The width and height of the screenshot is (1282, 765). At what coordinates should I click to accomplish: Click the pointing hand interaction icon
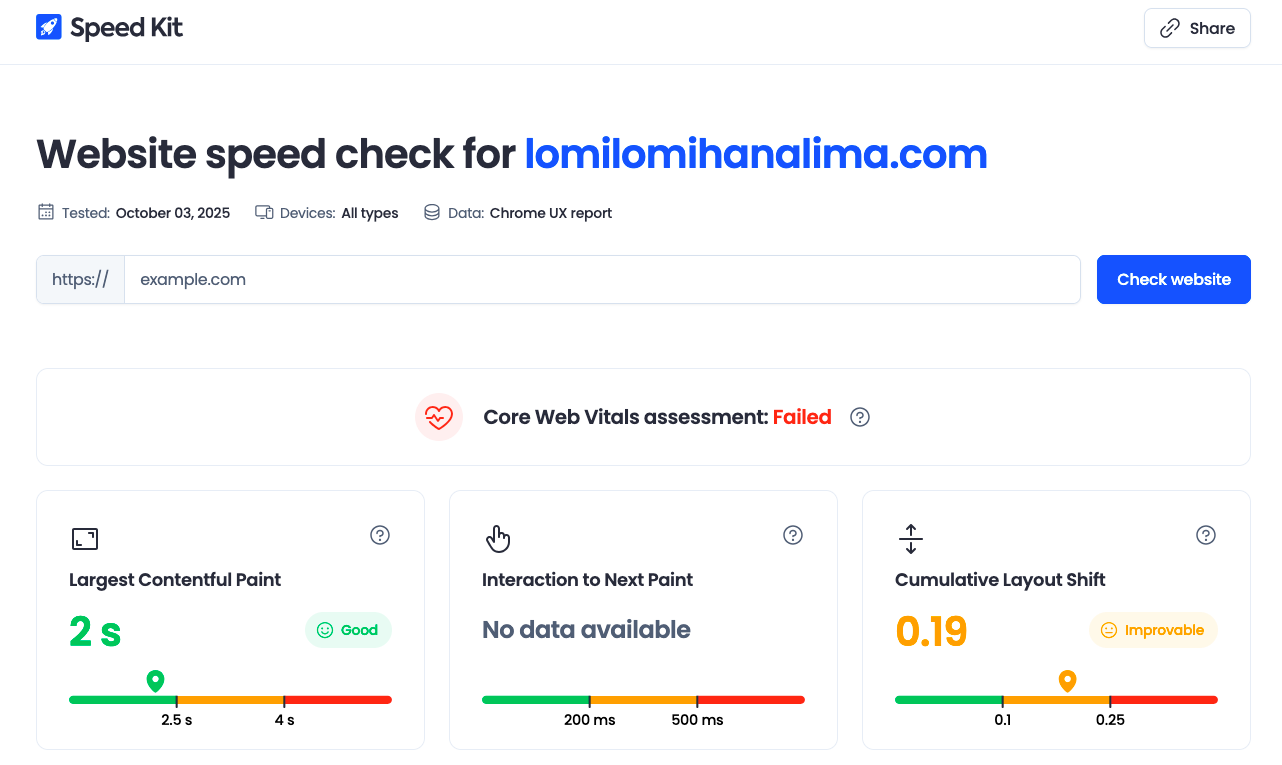pos(498,539)
